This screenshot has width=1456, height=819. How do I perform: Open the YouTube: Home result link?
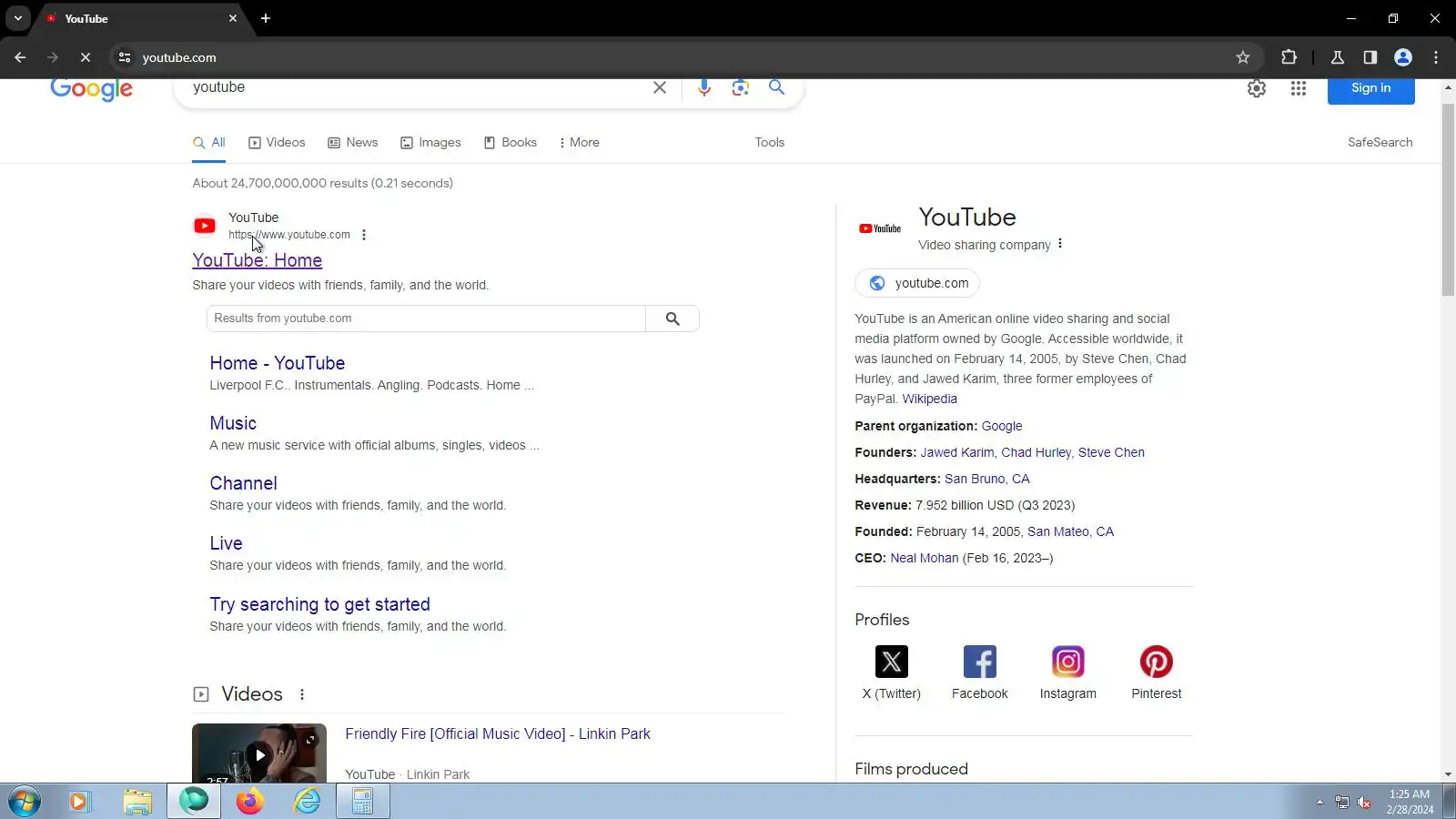258,260
